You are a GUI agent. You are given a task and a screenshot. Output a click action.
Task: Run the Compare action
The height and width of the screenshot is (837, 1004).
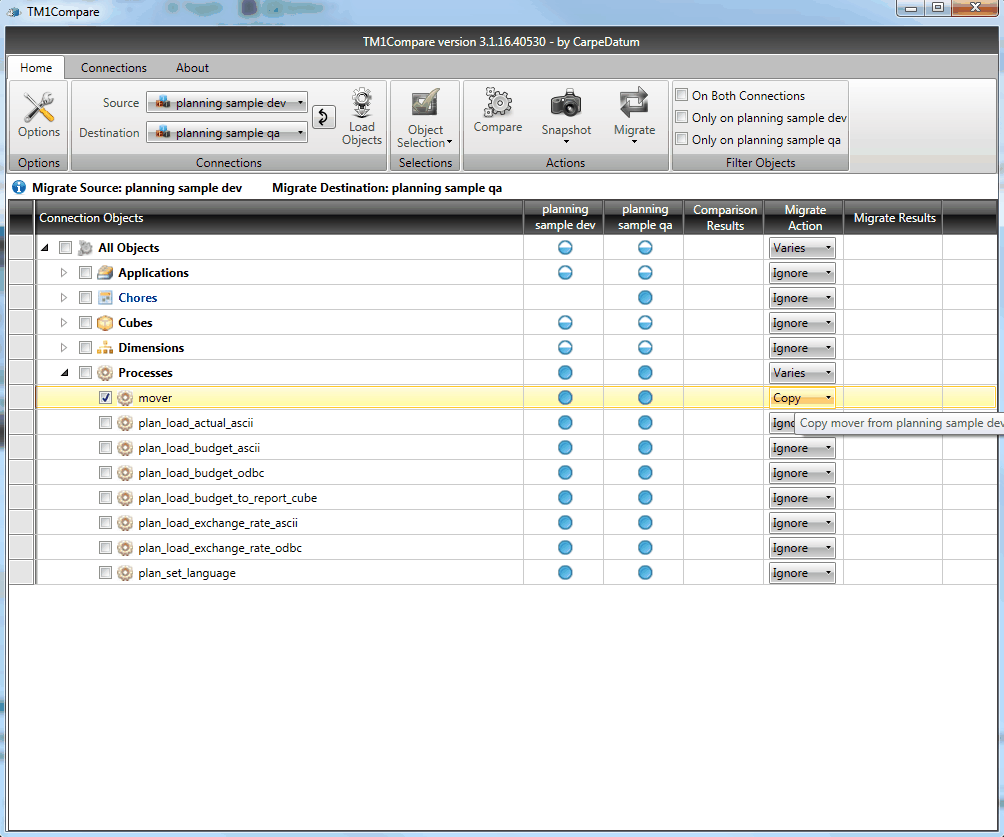(498, 102)
